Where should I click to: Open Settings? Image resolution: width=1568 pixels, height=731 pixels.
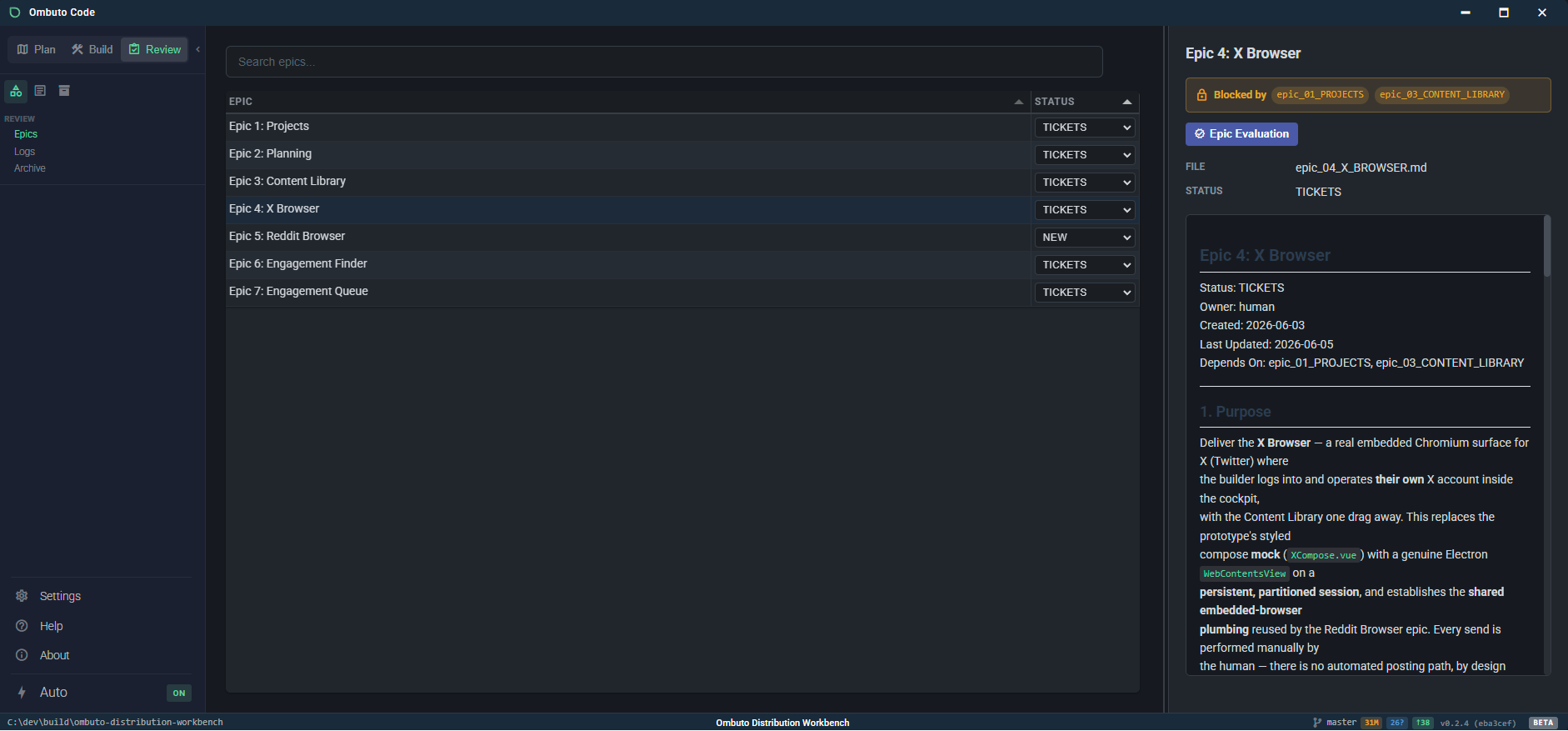[60, 596]
